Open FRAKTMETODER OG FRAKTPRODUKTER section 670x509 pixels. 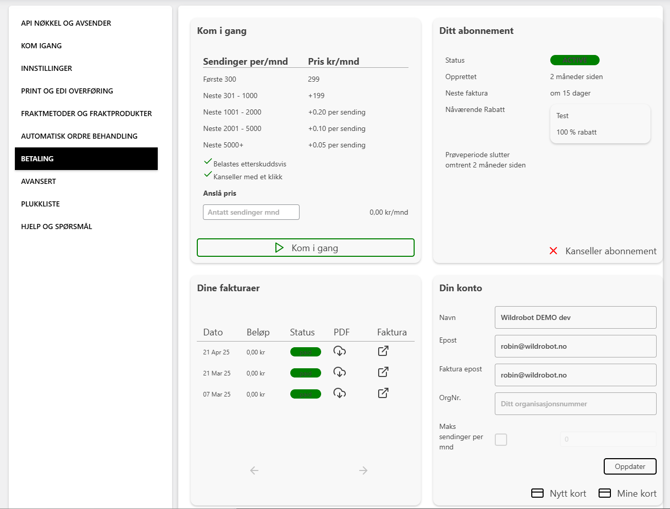[x=86, y=114]
